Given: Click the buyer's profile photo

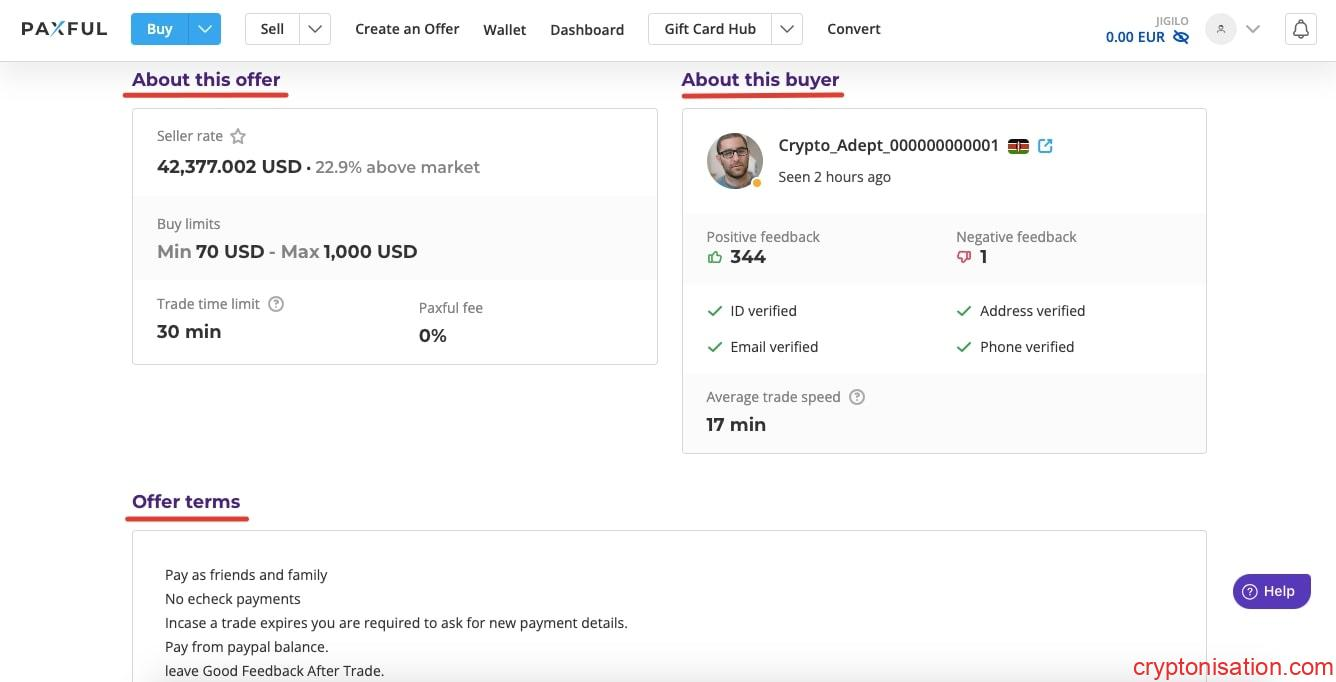Looking at the screenshot, I should tap(734, 160).
